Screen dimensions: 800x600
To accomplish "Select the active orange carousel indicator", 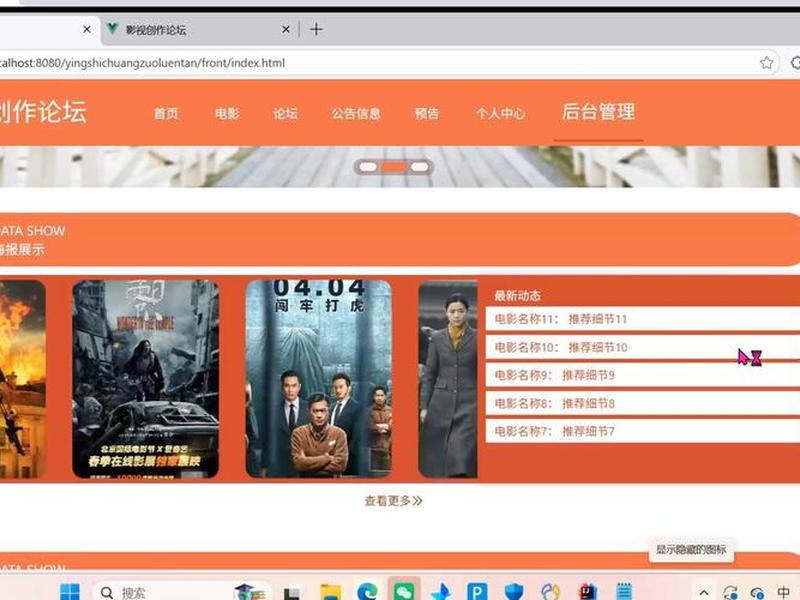I will [394, 167].
